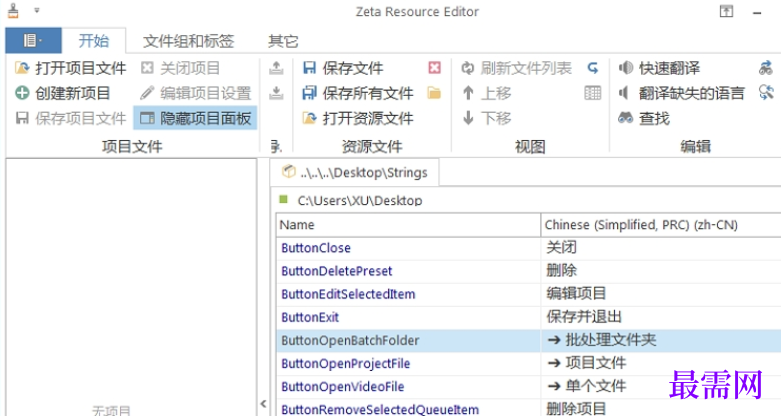Select the ButtonDeletePreset row name

click(337, 271)
